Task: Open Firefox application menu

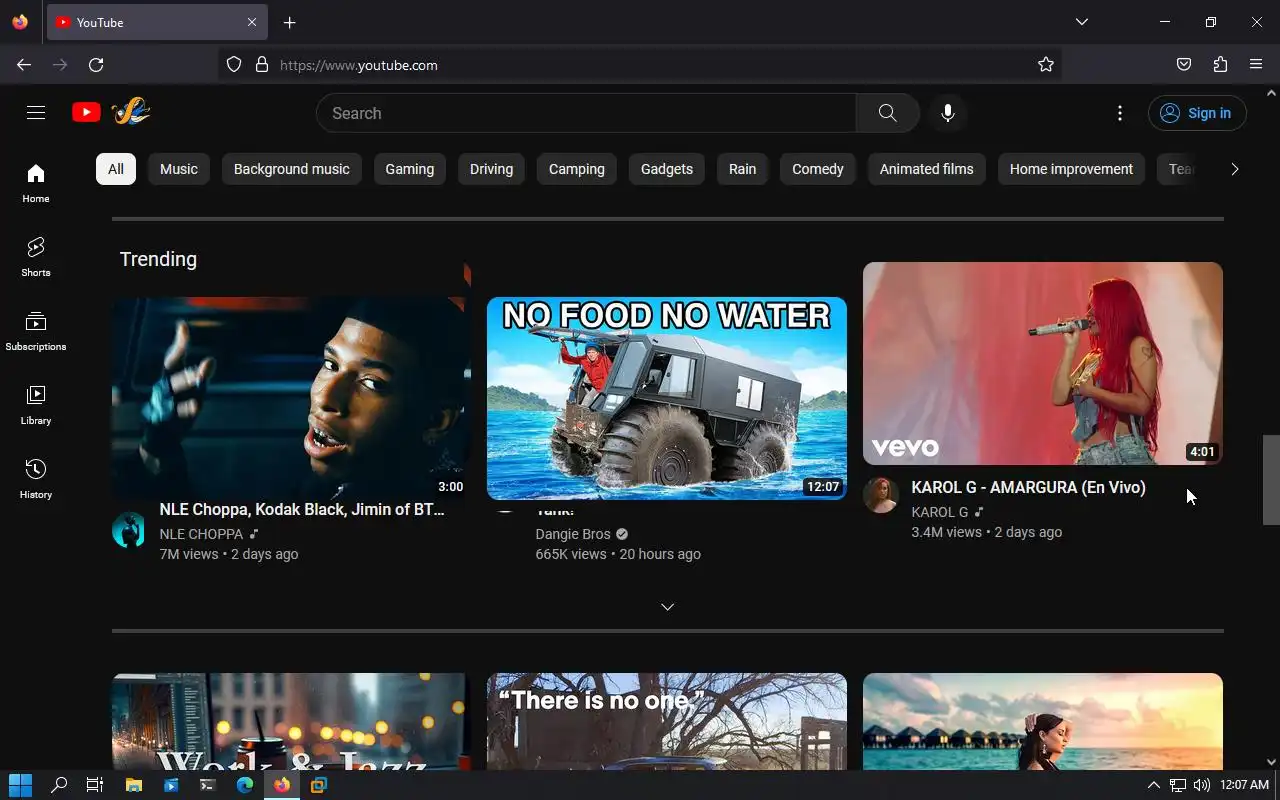Action: pyautogui.click(x=1256, y=65)
